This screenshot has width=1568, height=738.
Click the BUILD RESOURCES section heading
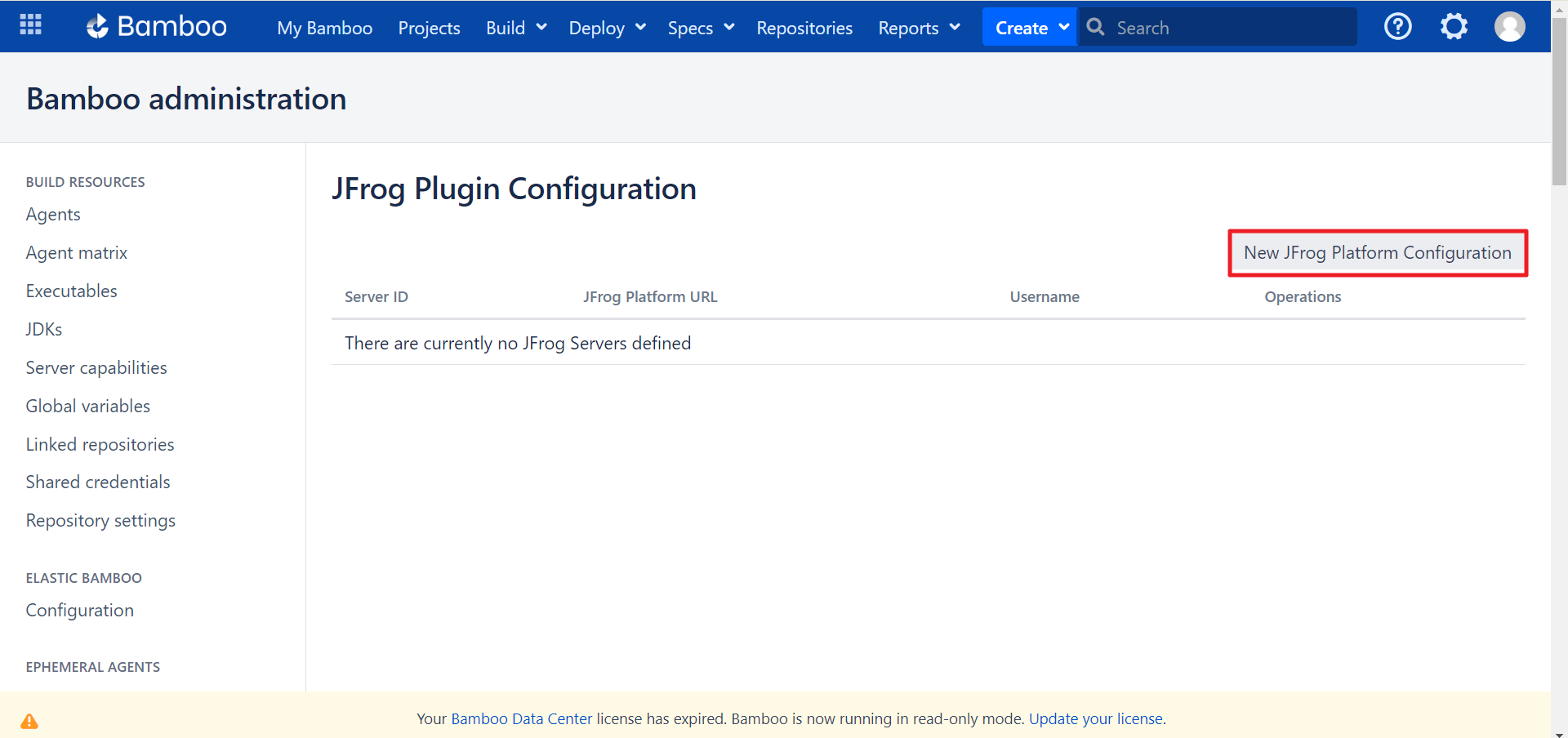(85, 182)
